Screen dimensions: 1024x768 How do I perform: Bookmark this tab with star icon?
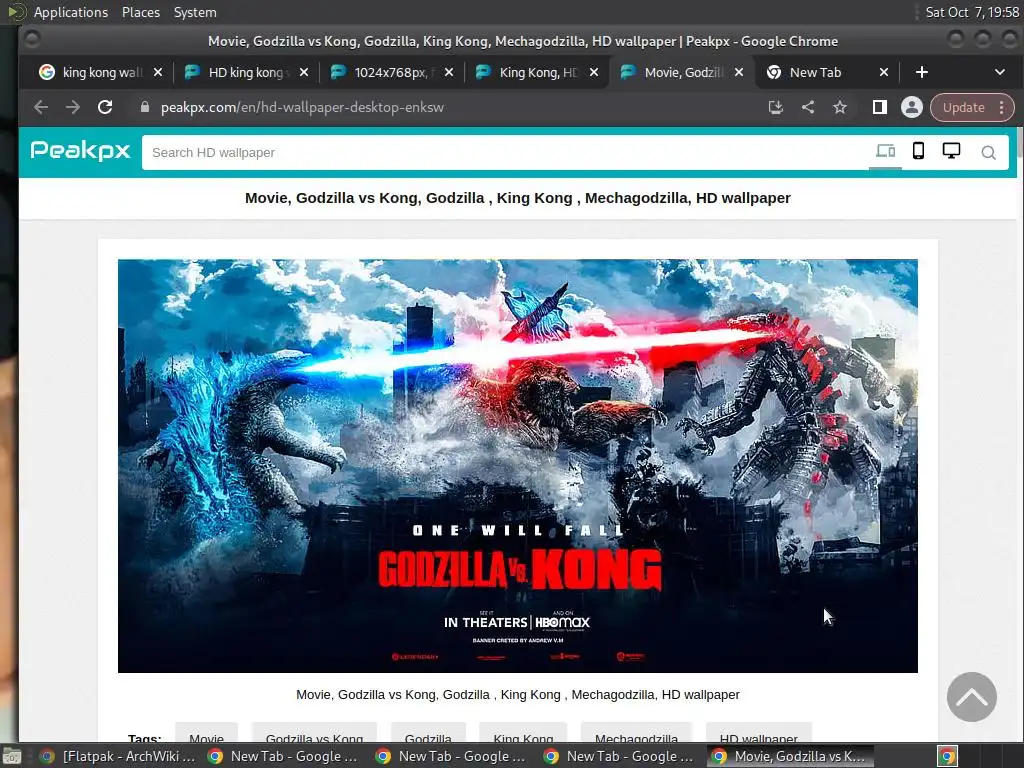click(840, 107)
